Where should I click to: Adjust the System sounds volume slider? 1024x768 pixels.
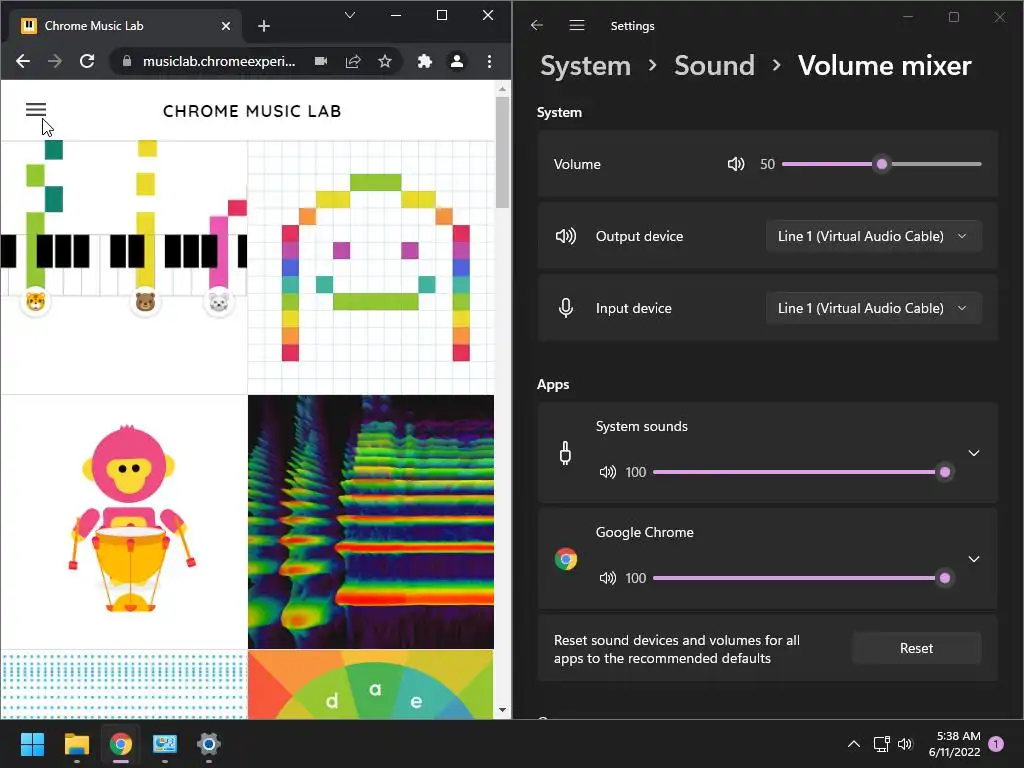[802, 472]
